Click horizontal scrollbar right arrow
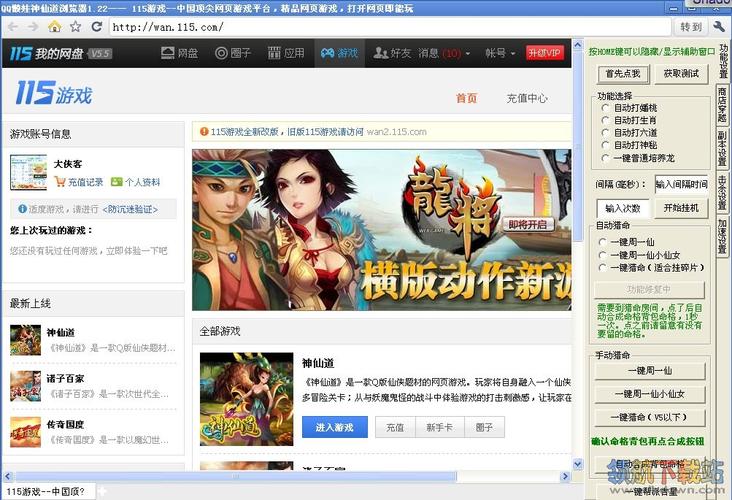 [565, 476]
